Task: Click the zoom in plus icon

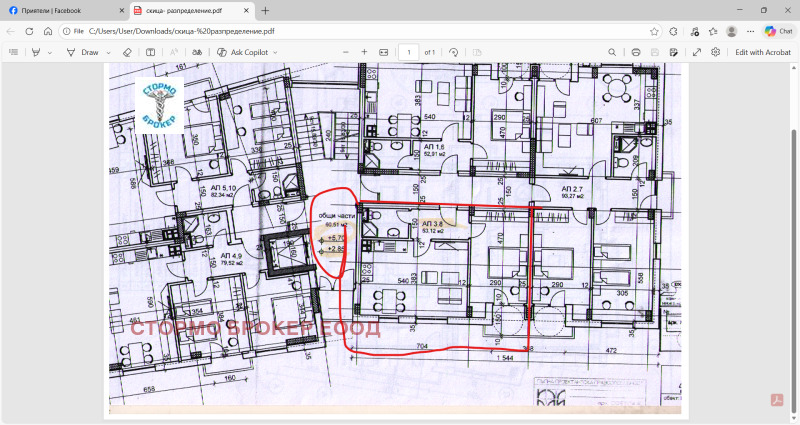Action: (x=364, y=52)
